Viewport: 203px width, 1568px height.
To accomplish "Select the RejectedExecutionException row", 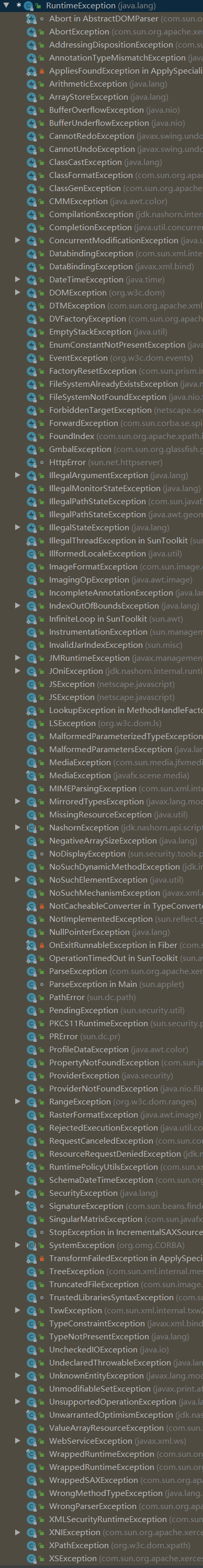I will pos(101,1127).
